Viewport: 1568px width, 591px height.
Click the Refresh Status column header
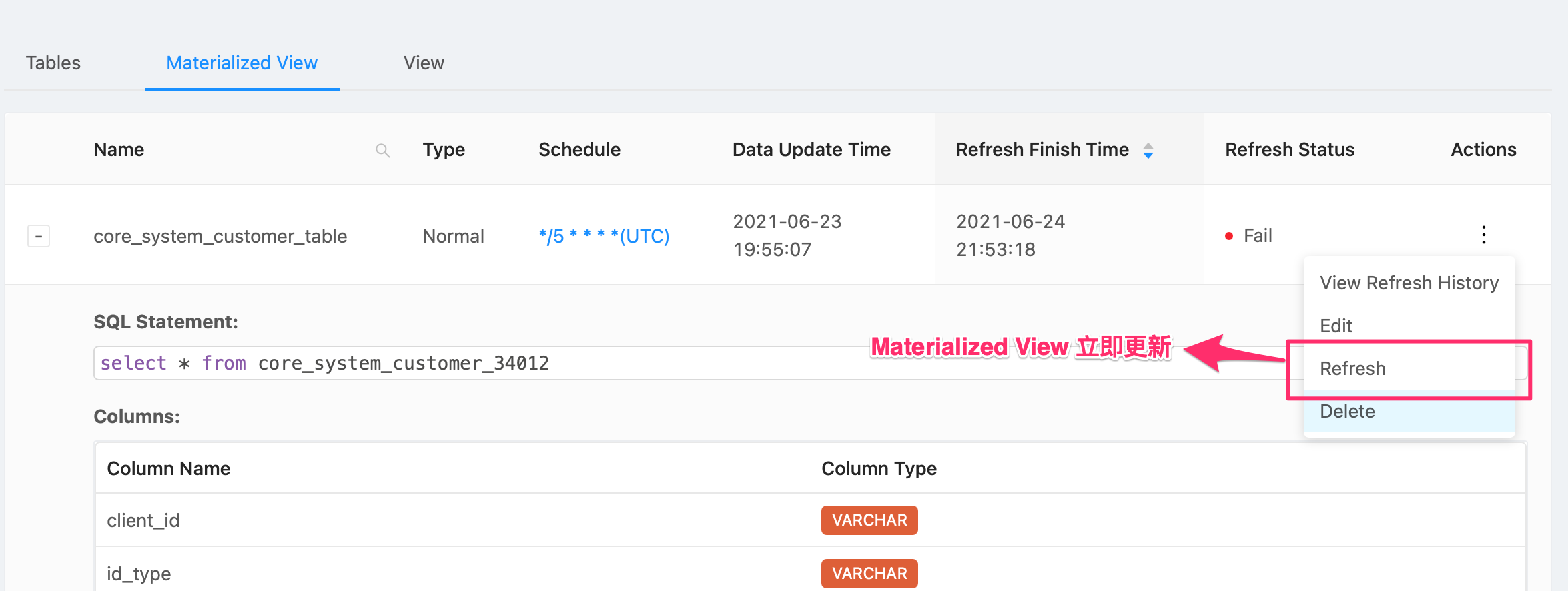[1290, 149]
